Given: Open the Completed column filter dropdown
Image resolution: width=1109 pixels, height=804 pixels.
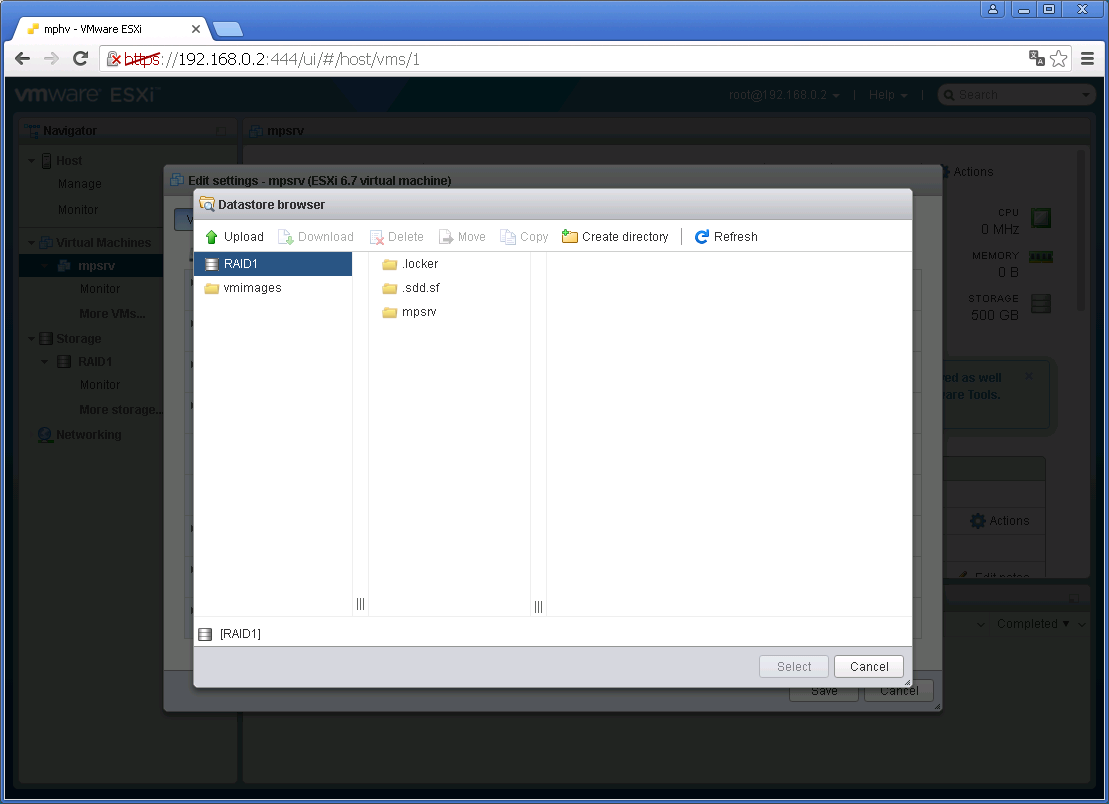Looking at the screenshot, I should tap(1081, 624).
